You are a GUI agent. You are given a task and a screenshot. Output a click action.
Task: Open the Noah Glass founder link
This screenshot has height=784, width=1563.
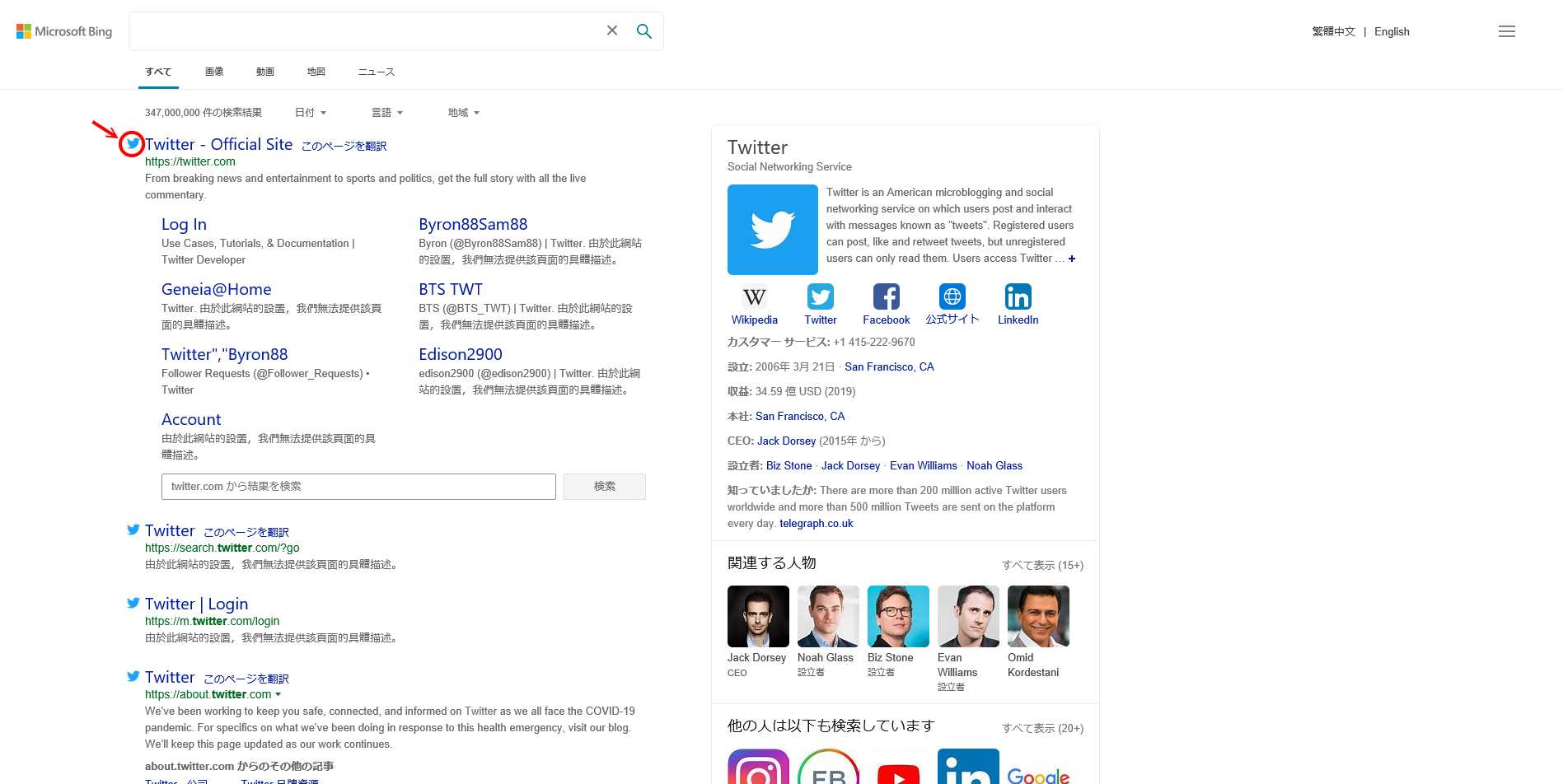coord(994,466)
